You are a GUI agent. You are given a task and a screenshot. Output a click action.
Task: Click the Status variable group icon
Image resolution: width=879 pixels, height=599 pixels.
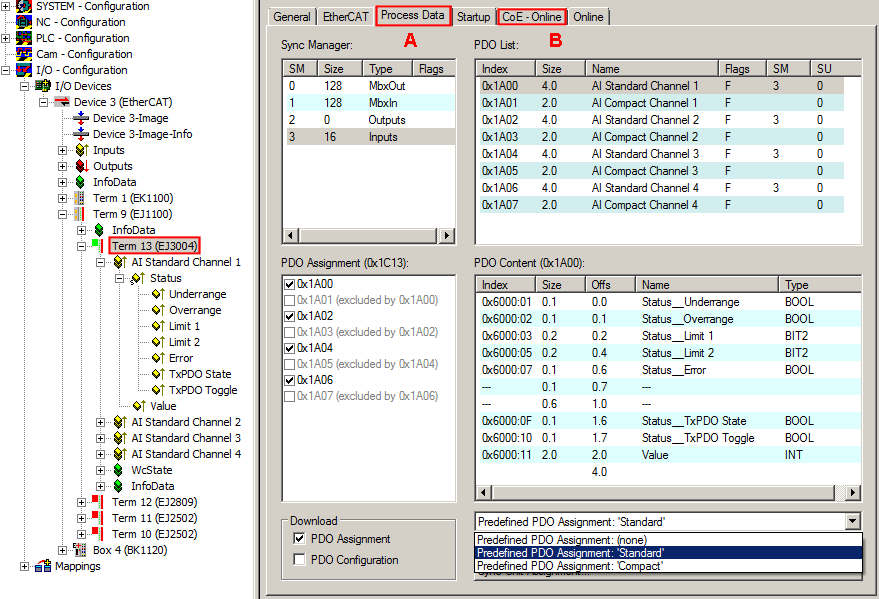tap(138, 278)
